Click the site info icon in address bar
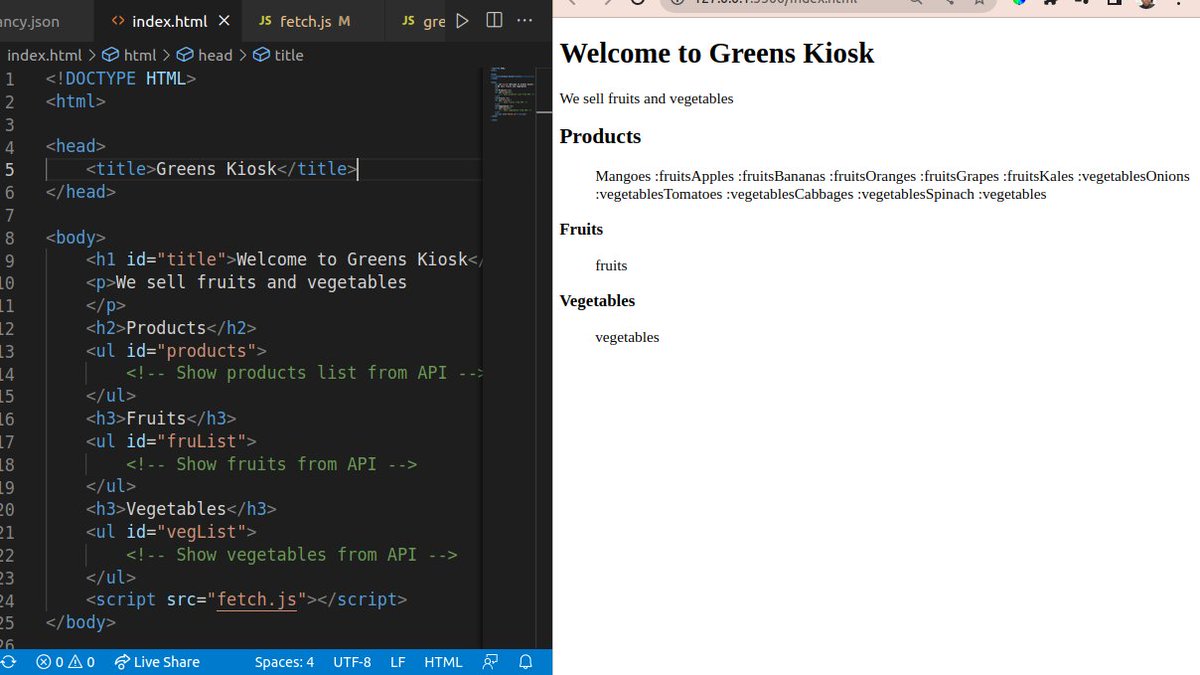 click(676, 3)
